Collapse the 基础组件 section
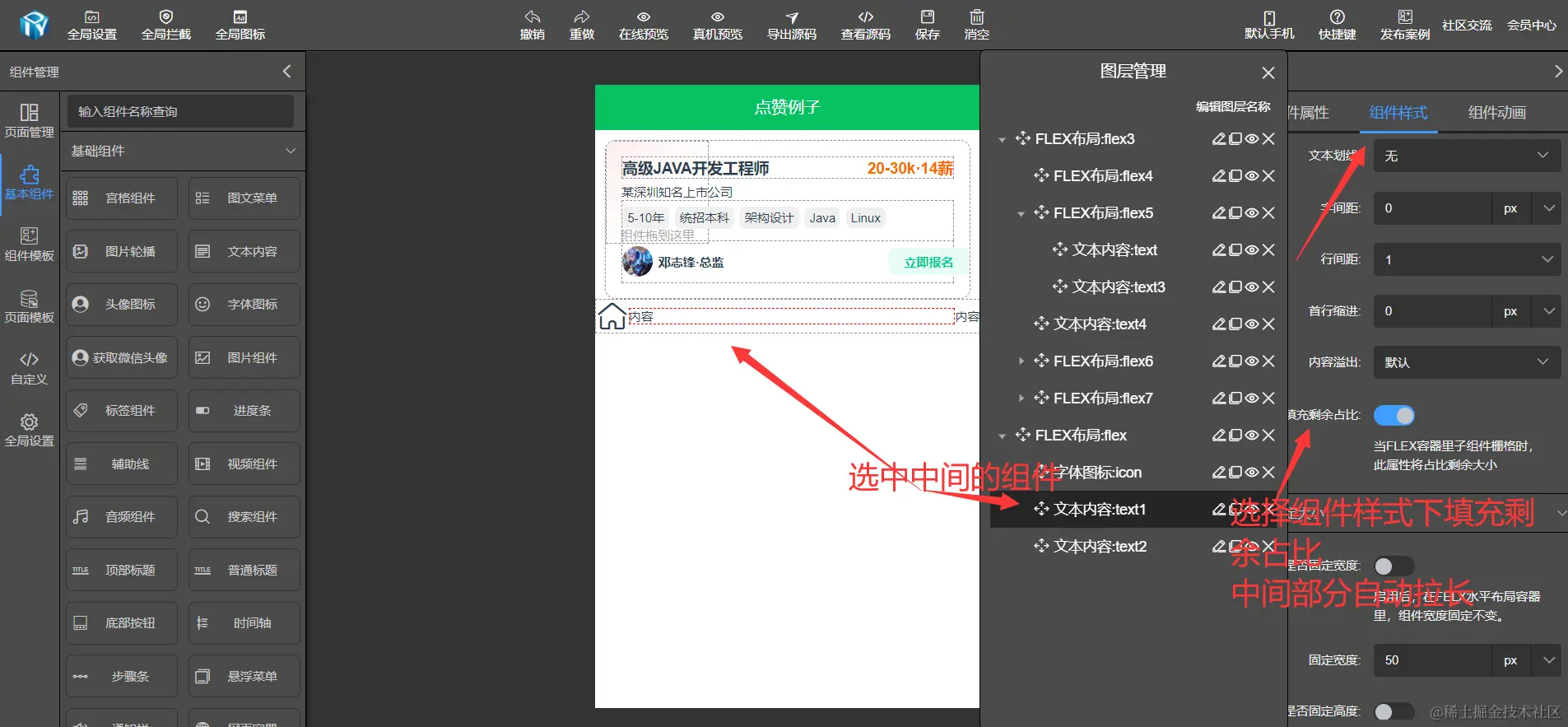The image size is (1568, 727). 290,151
